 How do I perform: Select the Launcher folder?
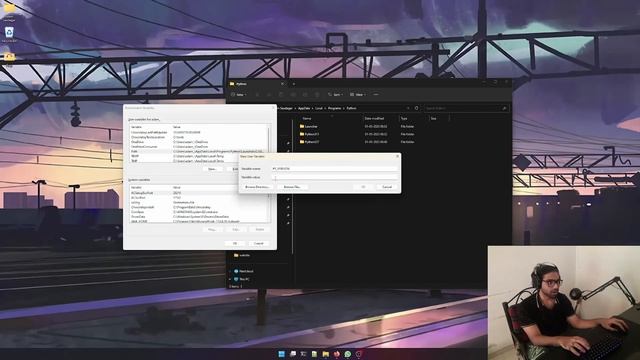click(x=309, y=127)
